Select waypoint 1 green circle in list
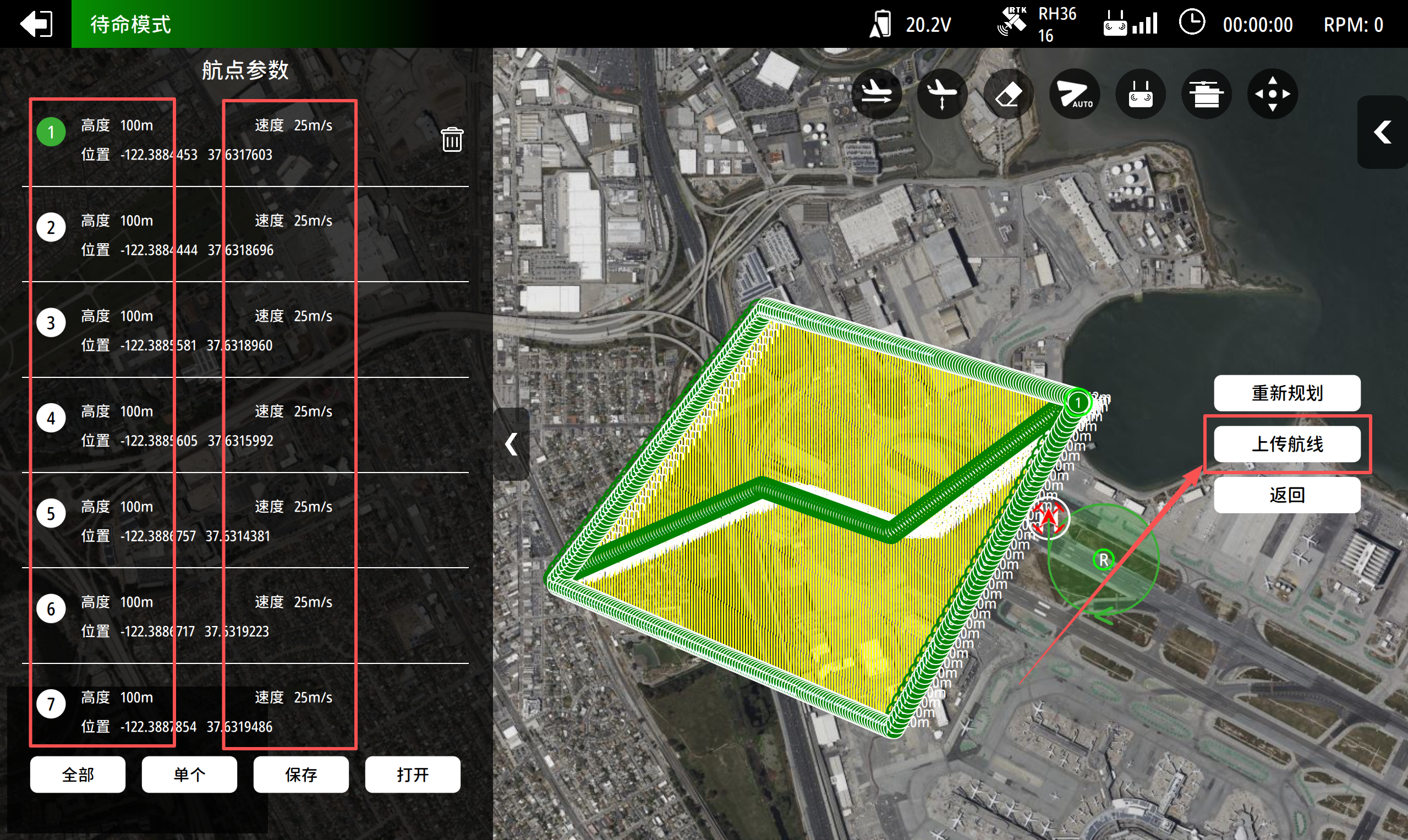This screenshot has width=1408, height=840. point(51,132)
